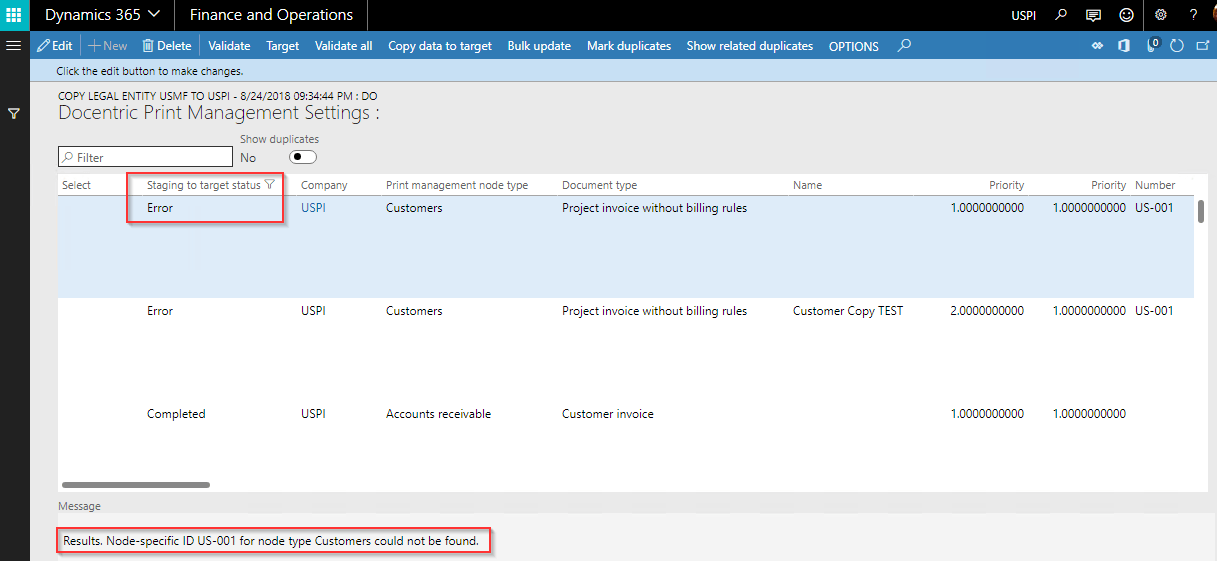Open the USPI company link in first row

(313, 208)
